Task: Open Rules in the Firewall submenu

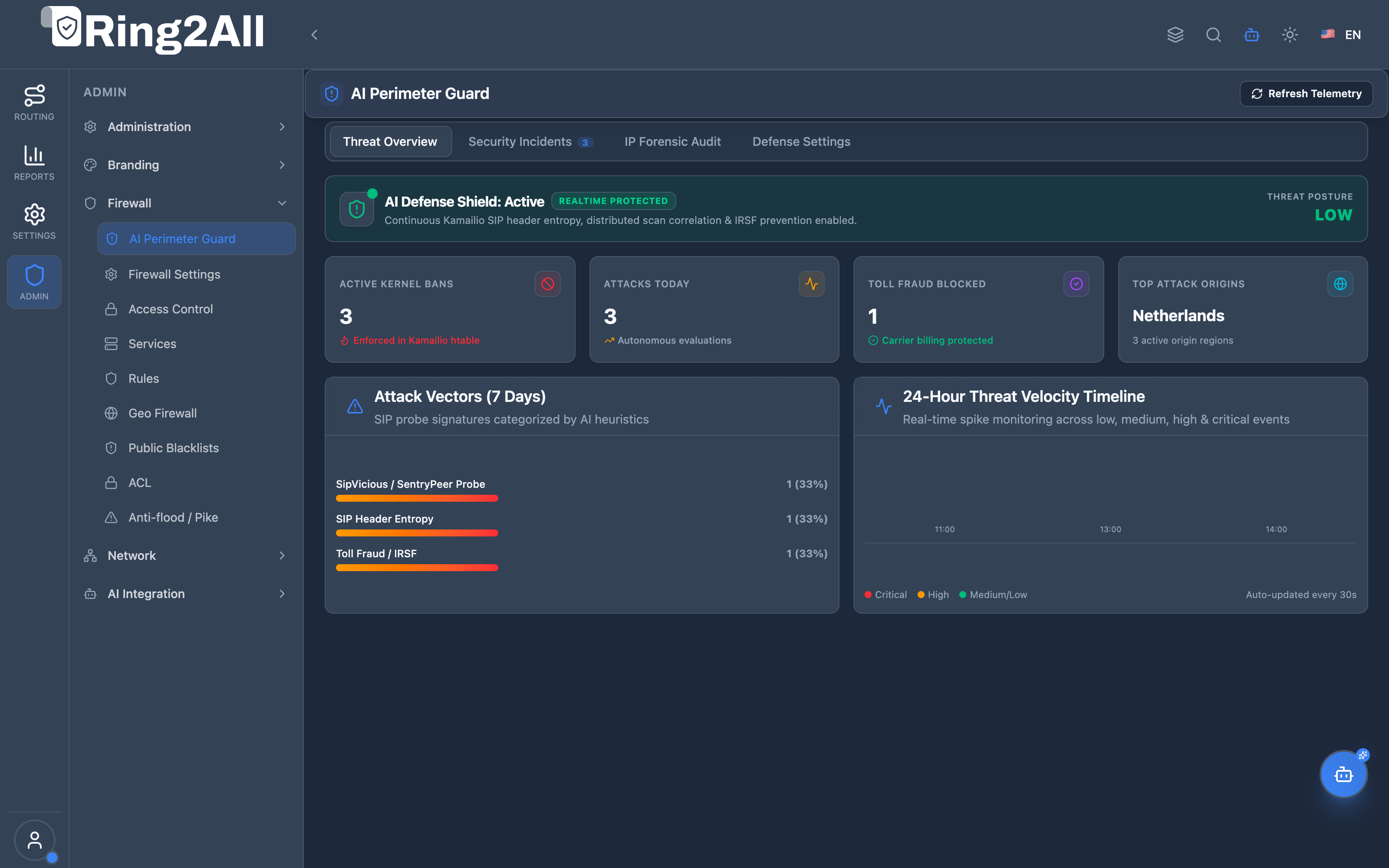Action: pos(196,379)
